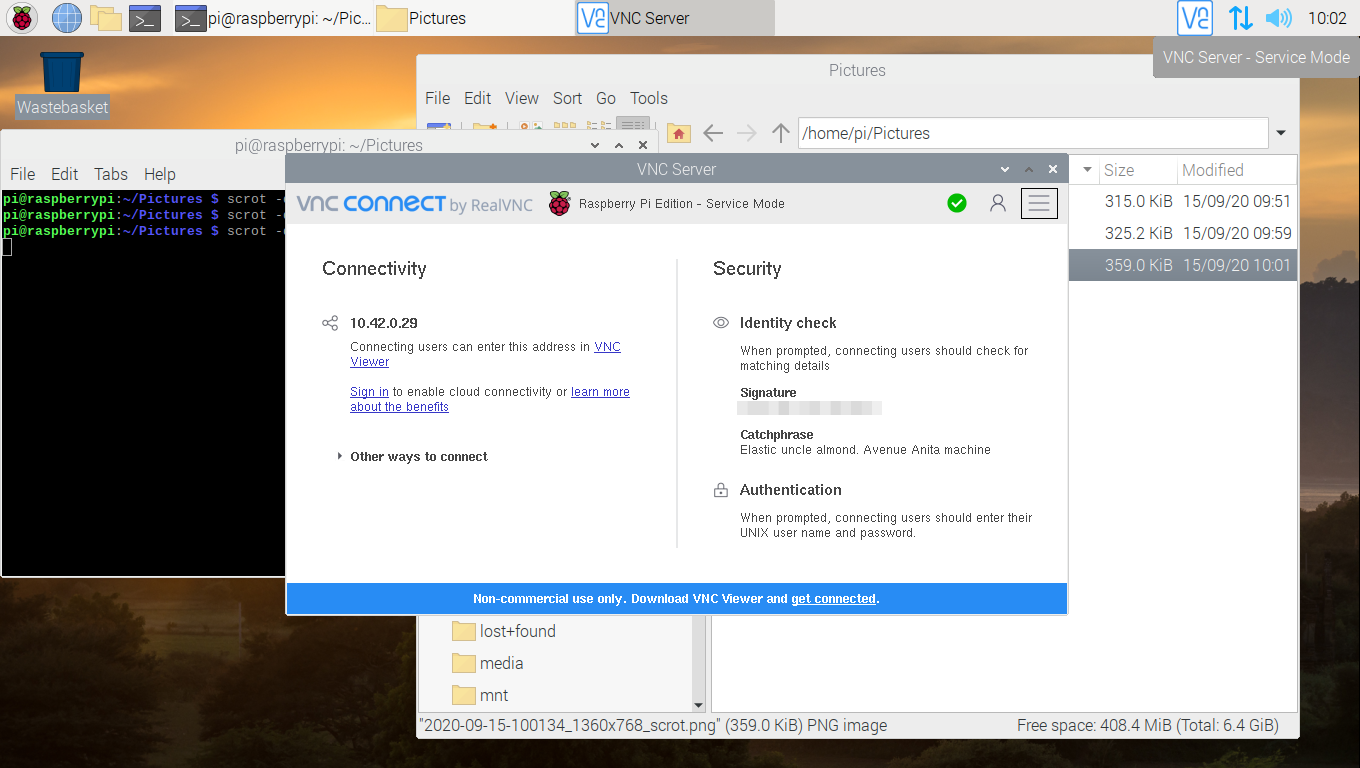Launch the web browser from the taskbar
The width and height of the screenshot is (1360, 768).
point(66,17)
